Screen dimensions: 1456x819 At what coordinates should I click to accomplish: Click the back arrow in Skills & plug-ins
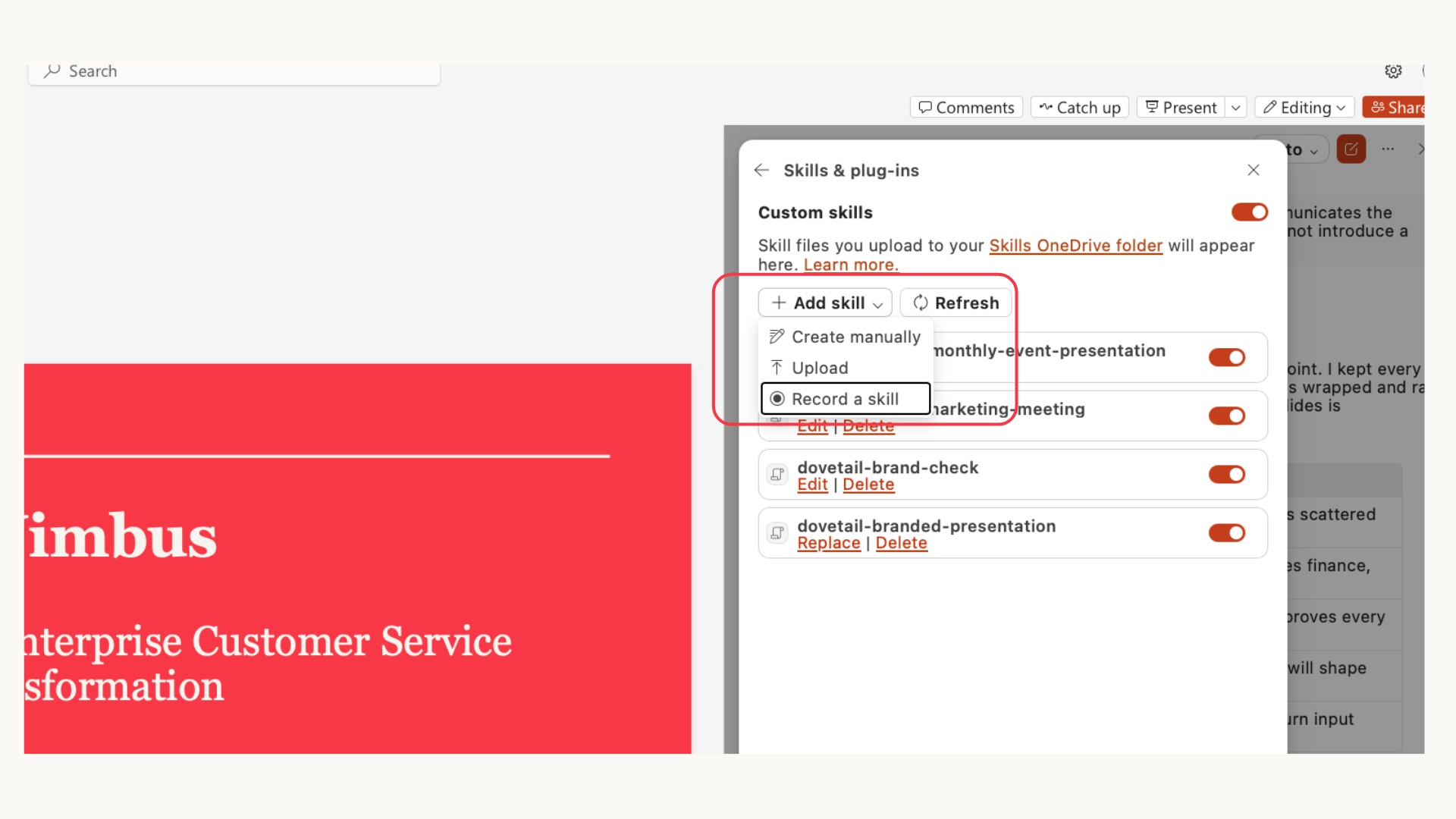[x=762, y=170]
